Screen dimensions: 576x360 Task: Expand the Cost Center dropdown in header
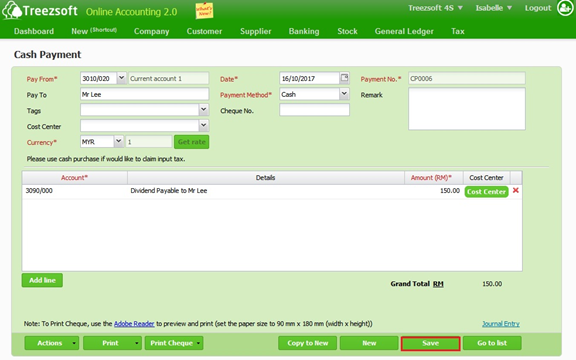click(204, 125)
